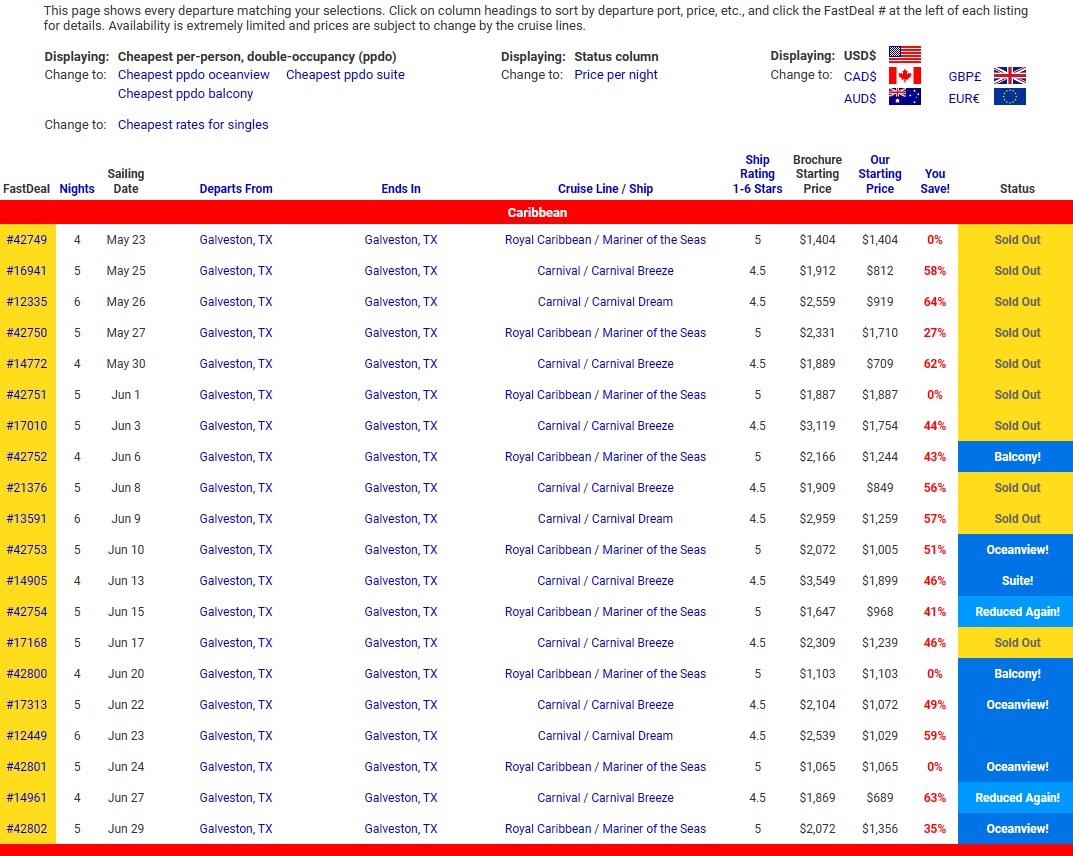Screen dimensions: 1073x856
Task: Sort by Ends In column heading
Action: point(401,189)
